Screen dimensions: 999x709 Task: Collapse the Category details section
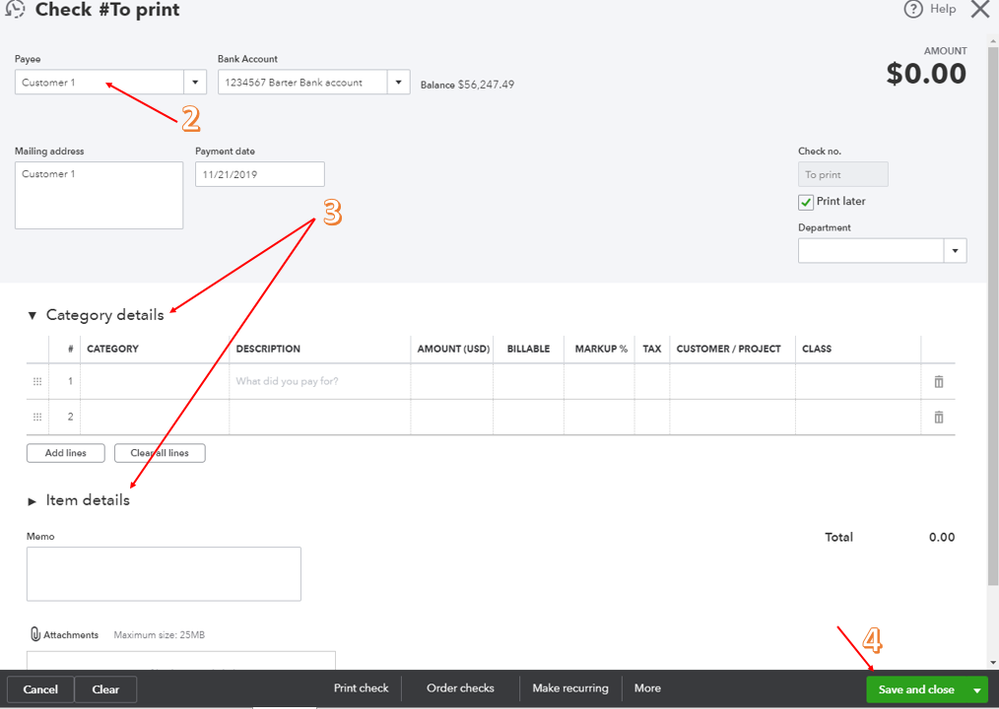coord(32,315)
